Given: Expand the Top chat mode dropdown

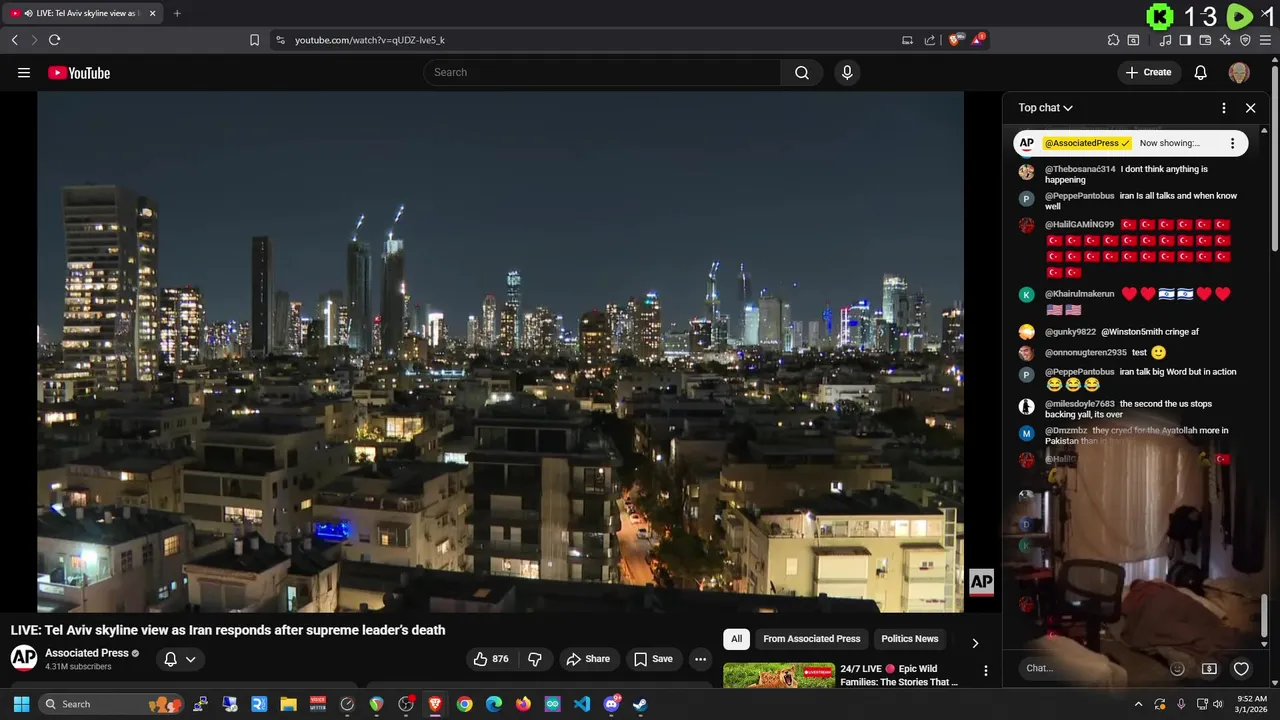Looking at the screenshot, I should click(1046, 108).
